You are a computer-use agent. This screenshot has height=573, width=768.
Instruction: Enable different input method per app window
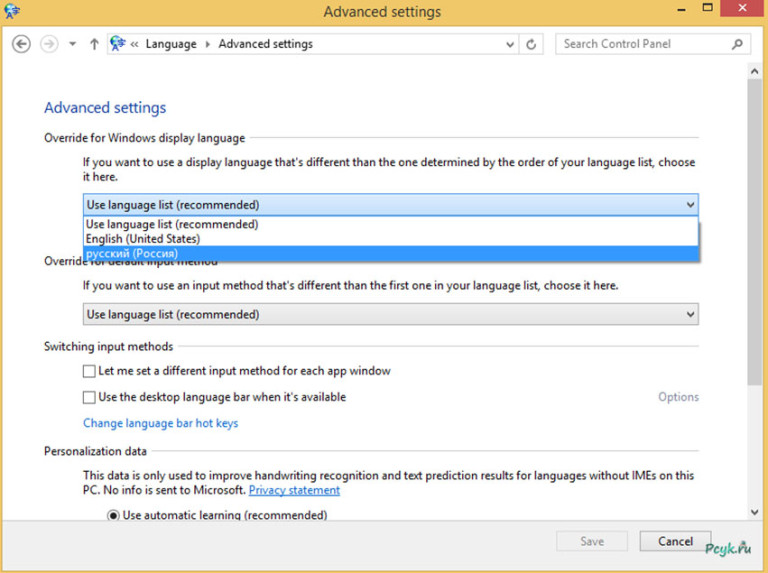tap(90, 371)
